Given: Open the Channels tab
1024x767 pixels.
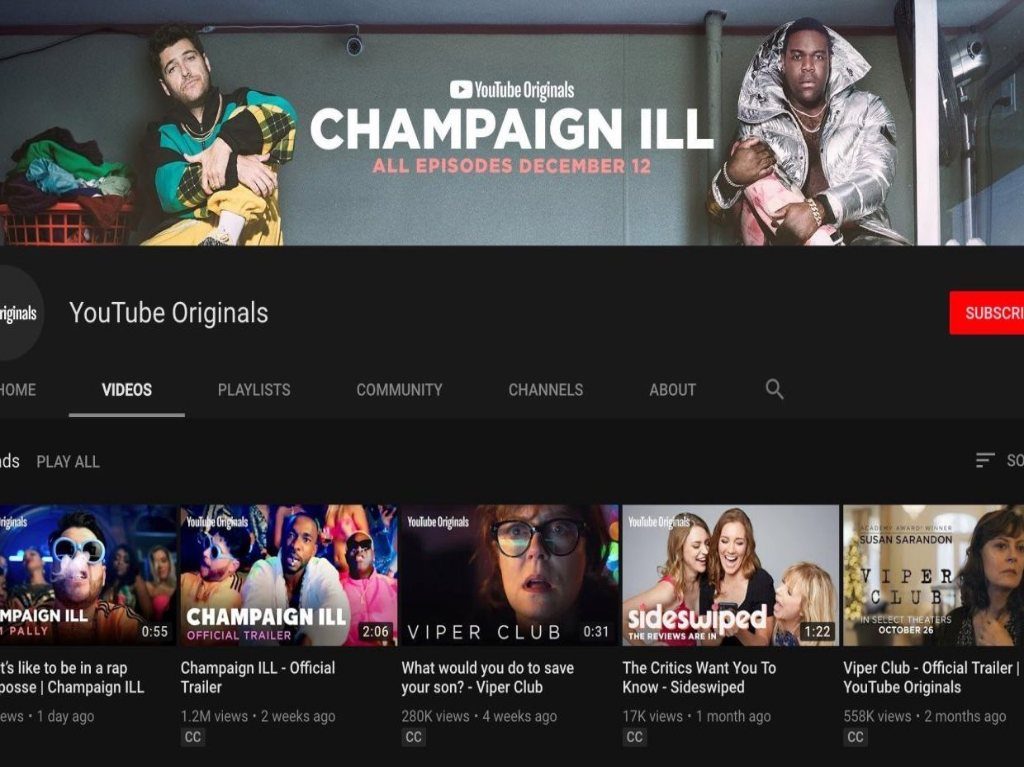Looking at the screenshot, I should [546, 390].
